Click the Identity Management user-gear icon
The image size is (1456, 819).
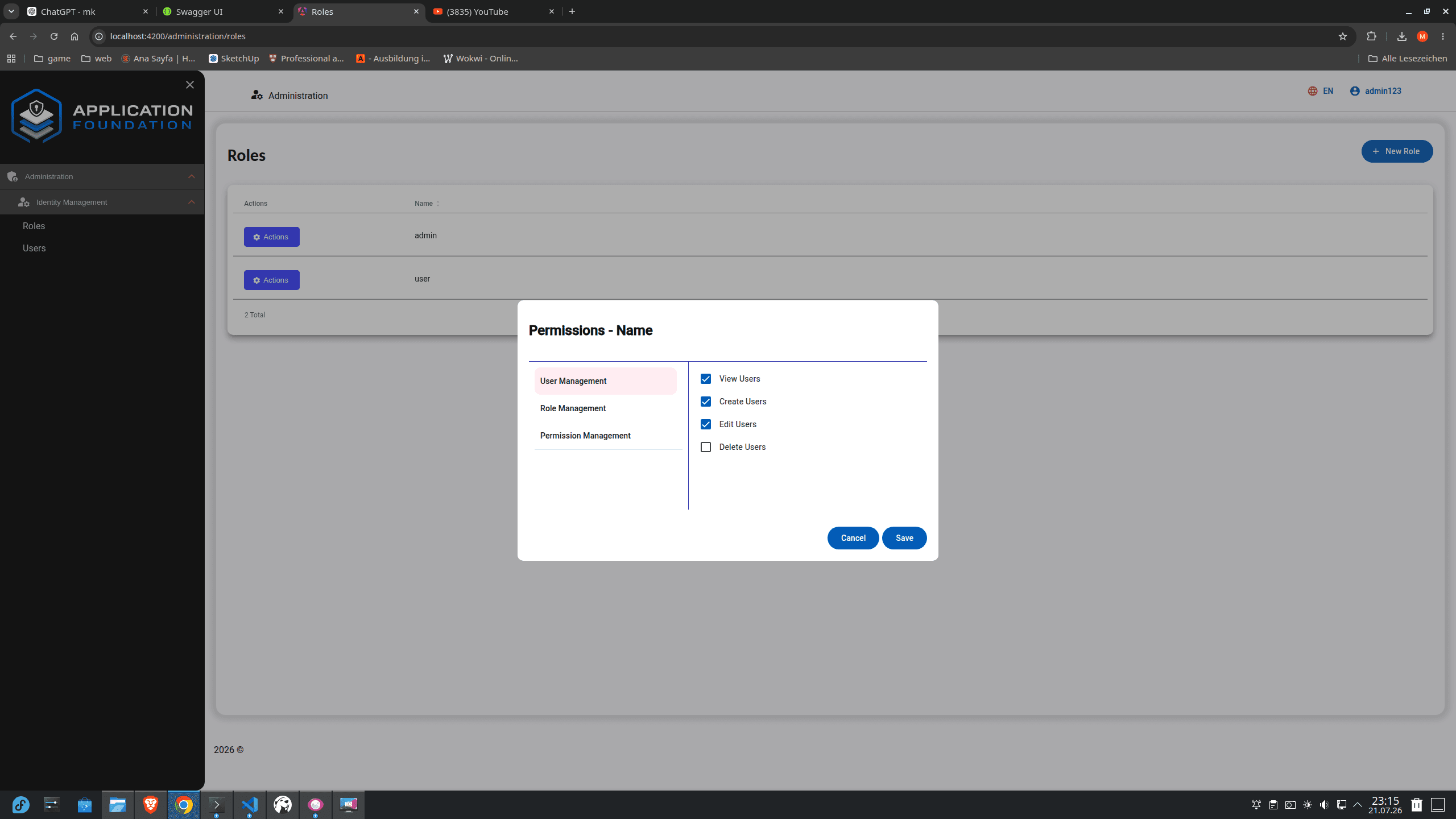[x=24, y=202]
